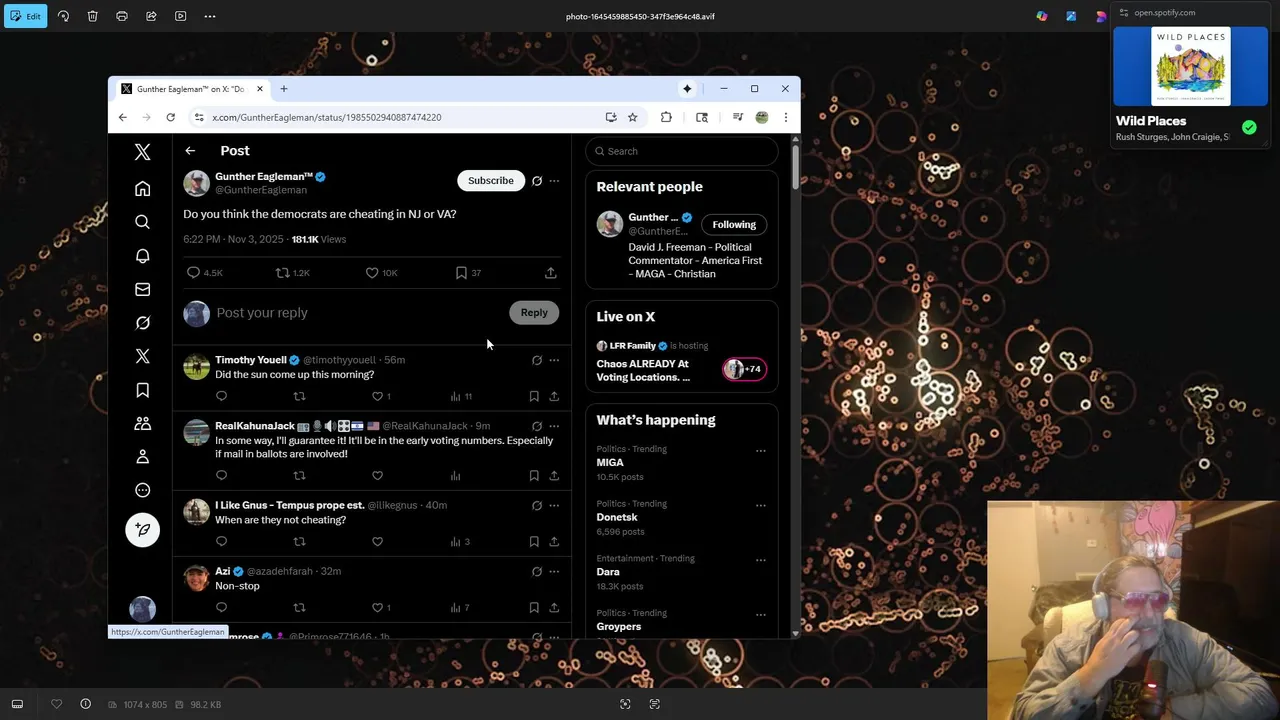Image resolution: width=1280 pixels, height=720 pixels.
Task: Open MIGA trending topic
Action: (x=610, y=462)
